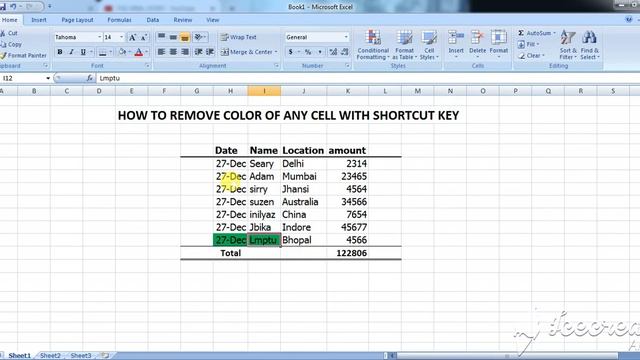Toggle Middle Align
640x360 pixels.
tap(173, 37)
